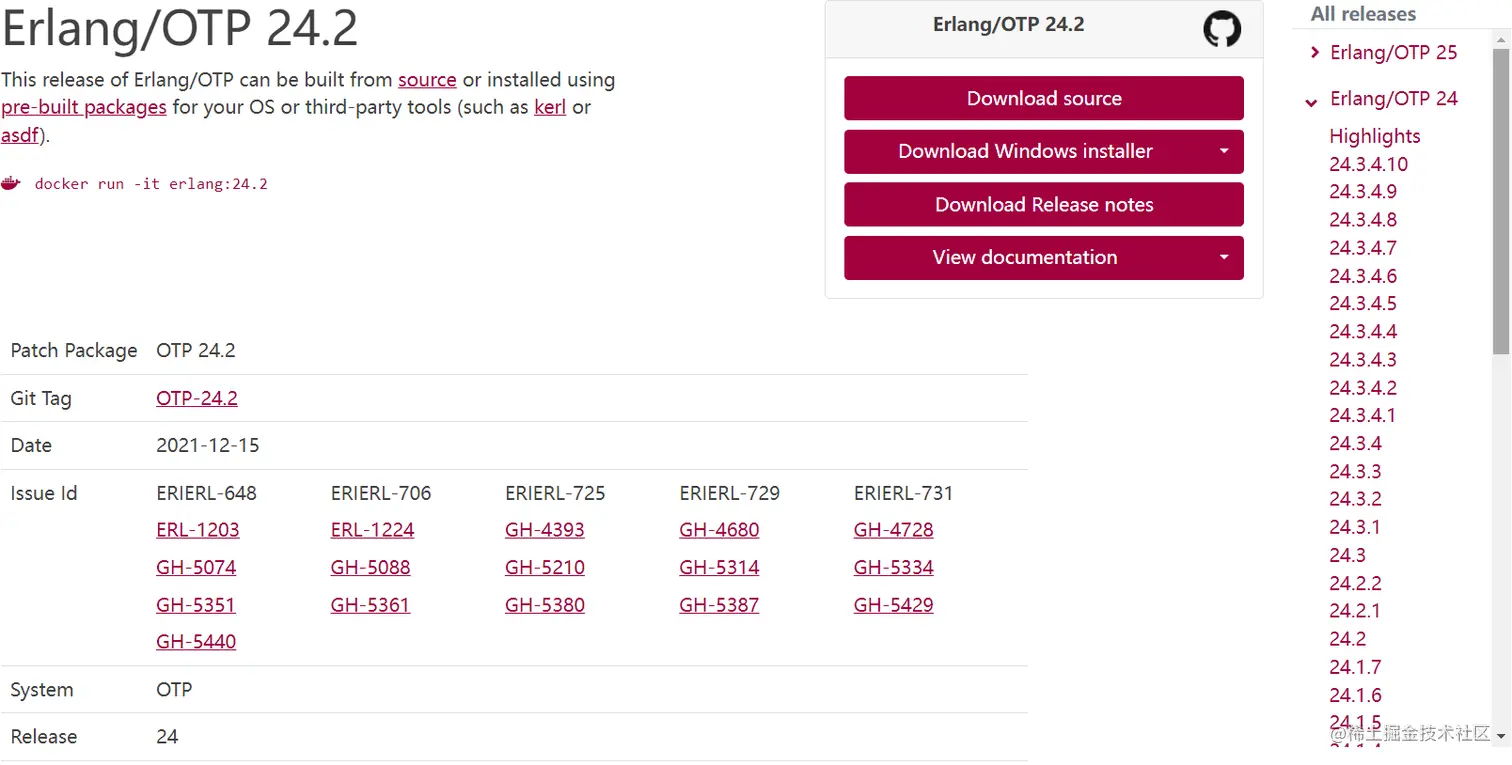Open the asdf link
The image size is (1512, 765).
(20, 135)
